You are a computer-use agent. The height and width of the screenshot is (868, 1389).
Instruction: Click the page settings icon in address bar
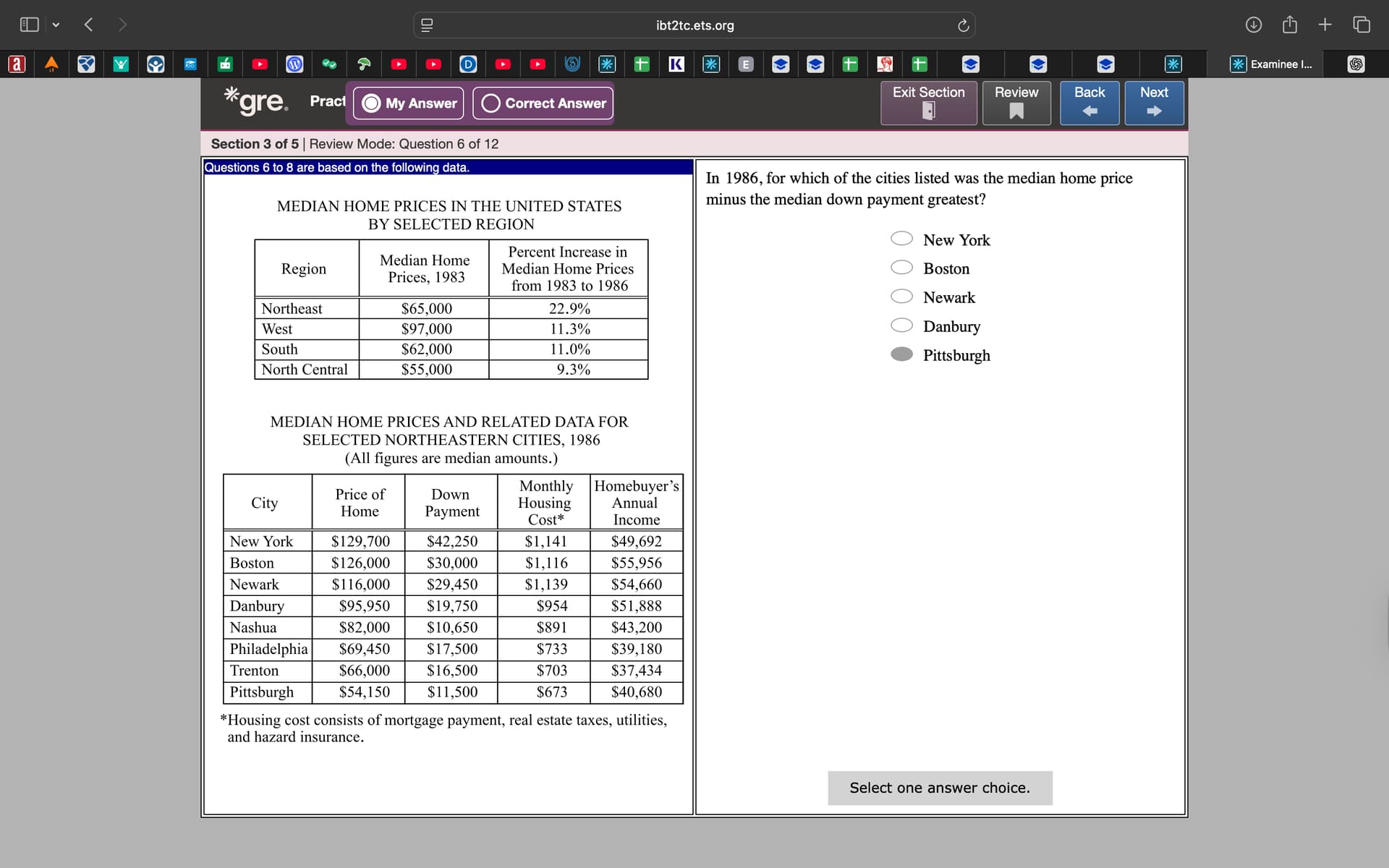coord(427,25)
